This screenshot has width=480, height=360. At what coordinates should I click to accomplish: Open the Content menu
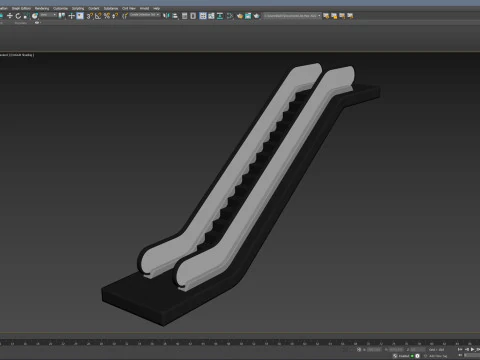[x=94, y=8]
